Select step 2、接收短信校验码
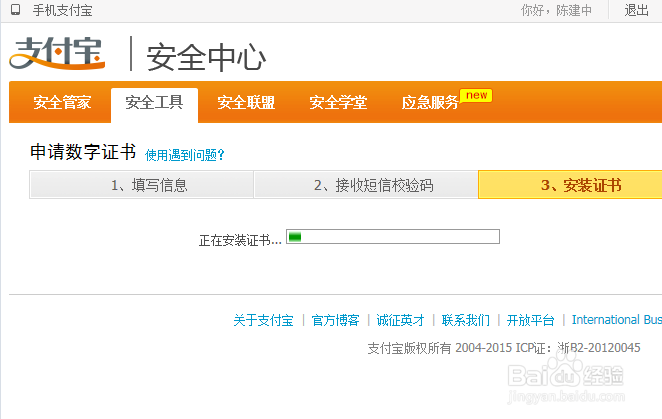Image resolution: width=662 pixels, height=419 pixels. pos(366,185)
